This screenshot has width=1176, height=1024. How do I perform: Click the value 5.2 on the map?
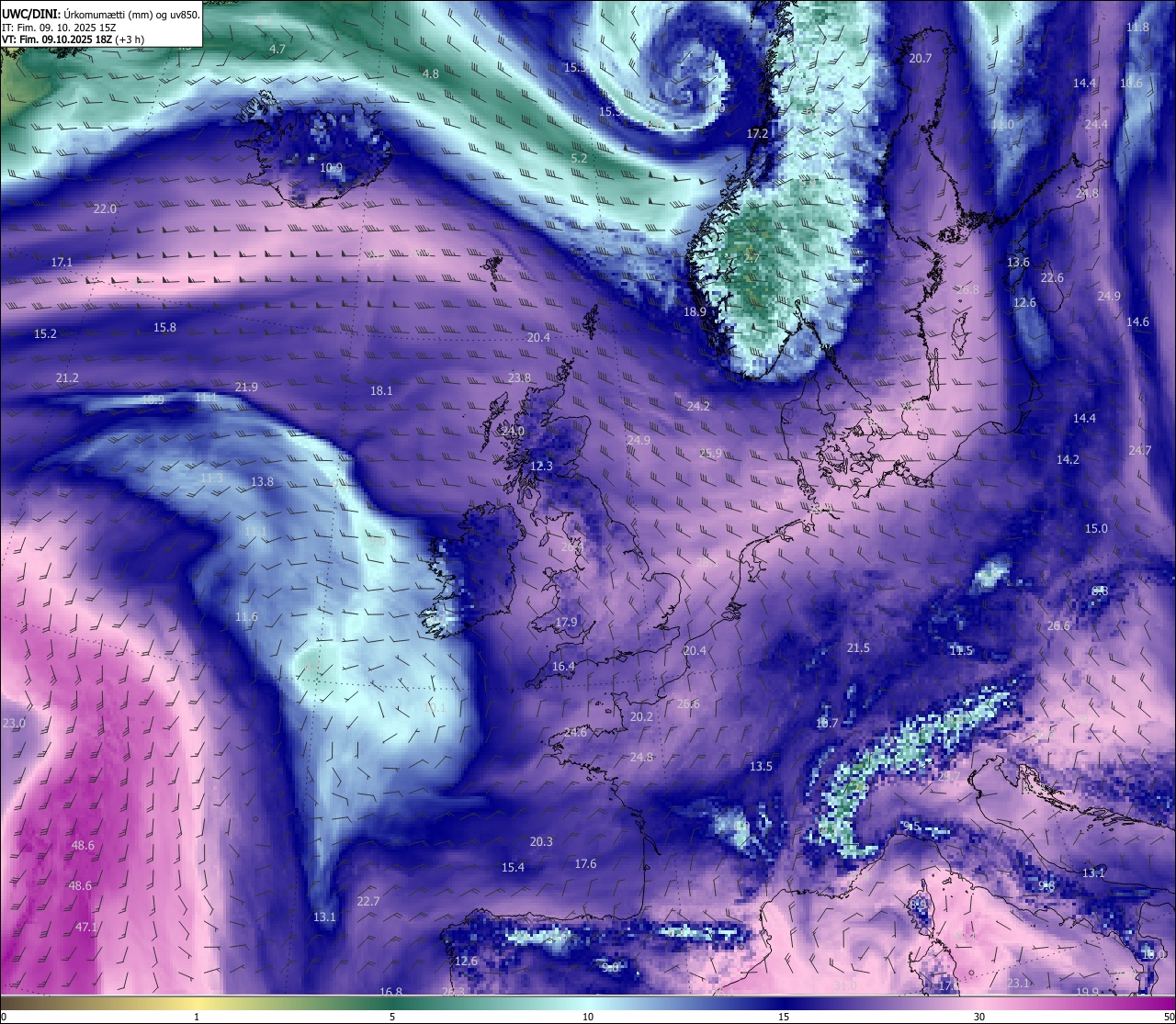coord(579,158)
